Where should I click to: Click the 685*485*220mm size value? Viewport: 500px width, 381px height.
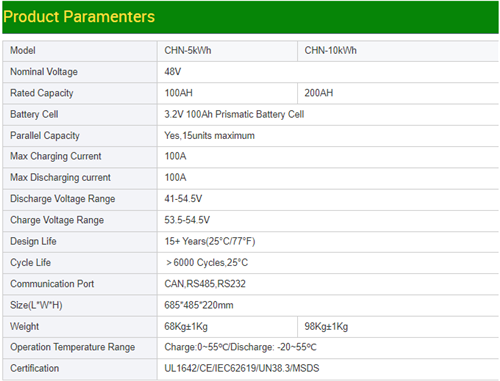[199, 305]
